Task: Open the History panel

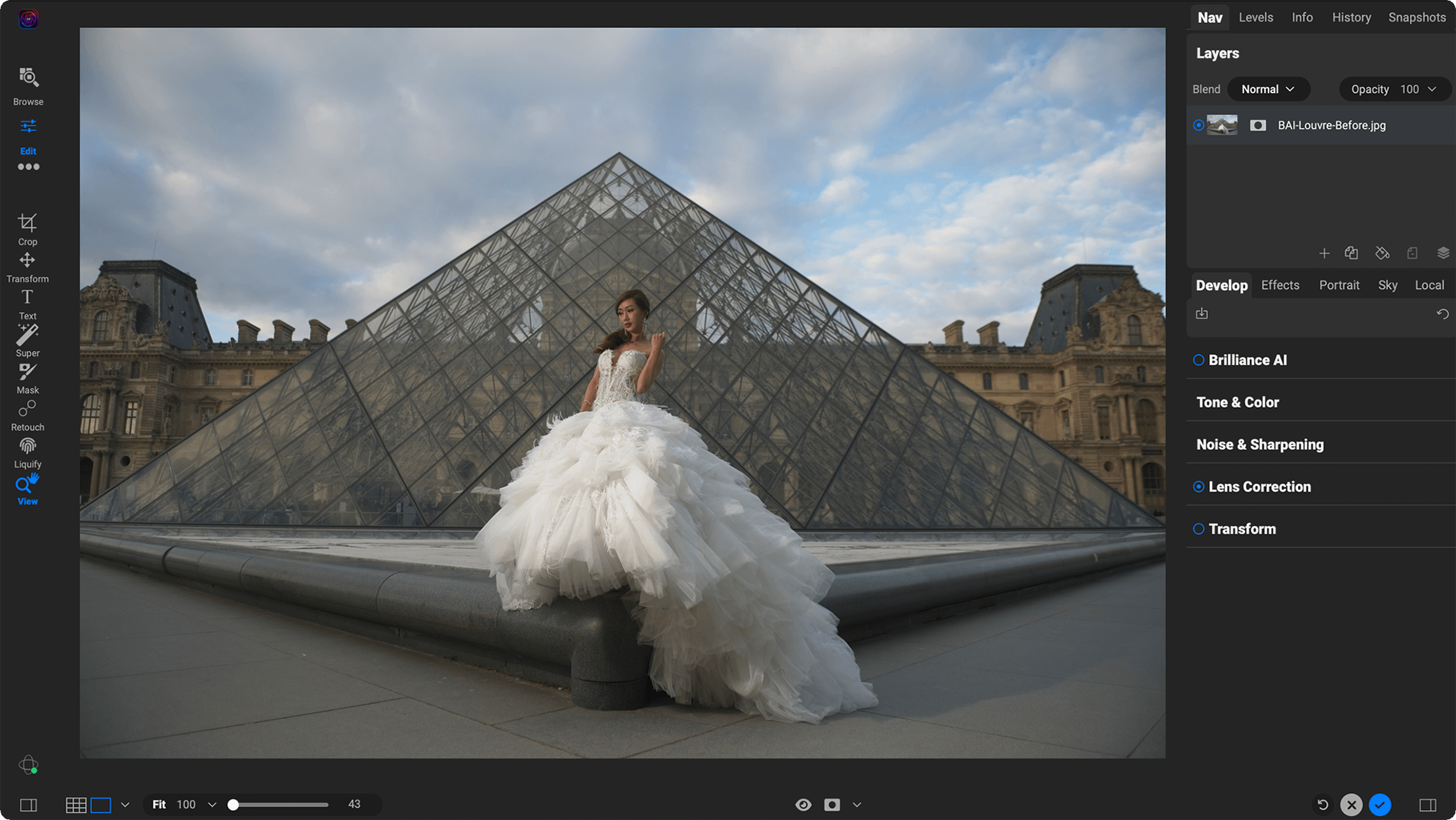Action: 1351,17
